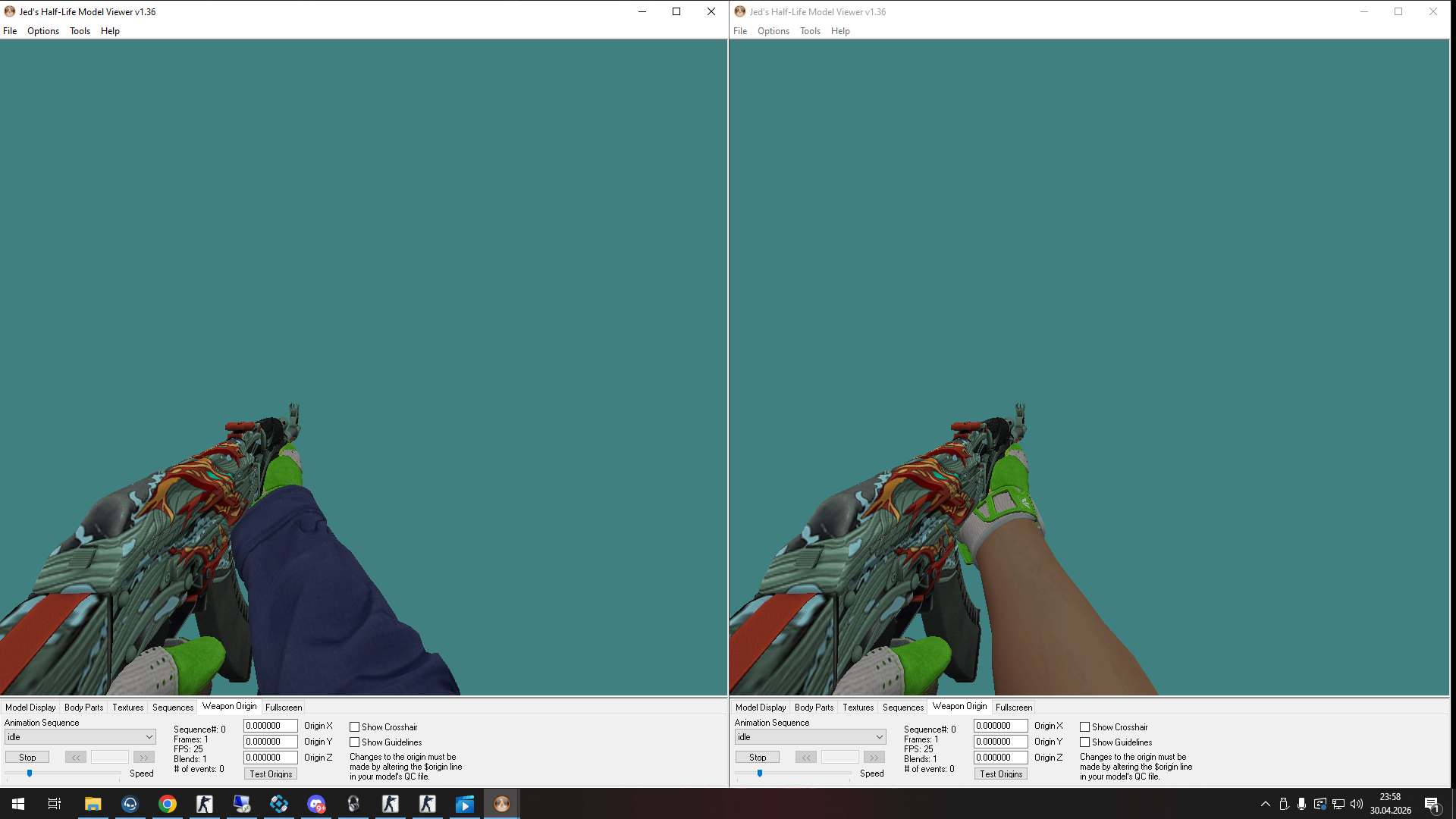Click previous frame << button, left window
The height and width of the screenshot is (819, 1456).
76,758
